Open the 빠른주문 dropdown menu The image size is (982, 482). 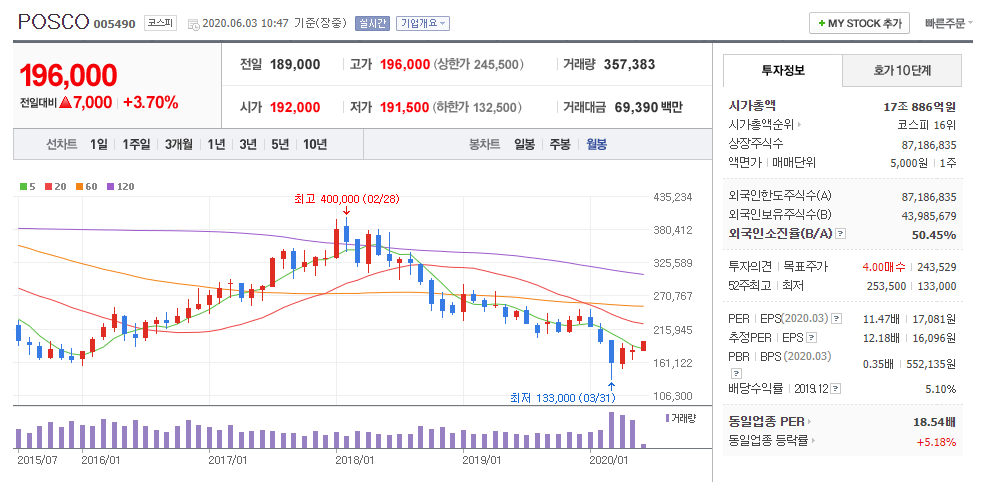click(x=949, y=24)
